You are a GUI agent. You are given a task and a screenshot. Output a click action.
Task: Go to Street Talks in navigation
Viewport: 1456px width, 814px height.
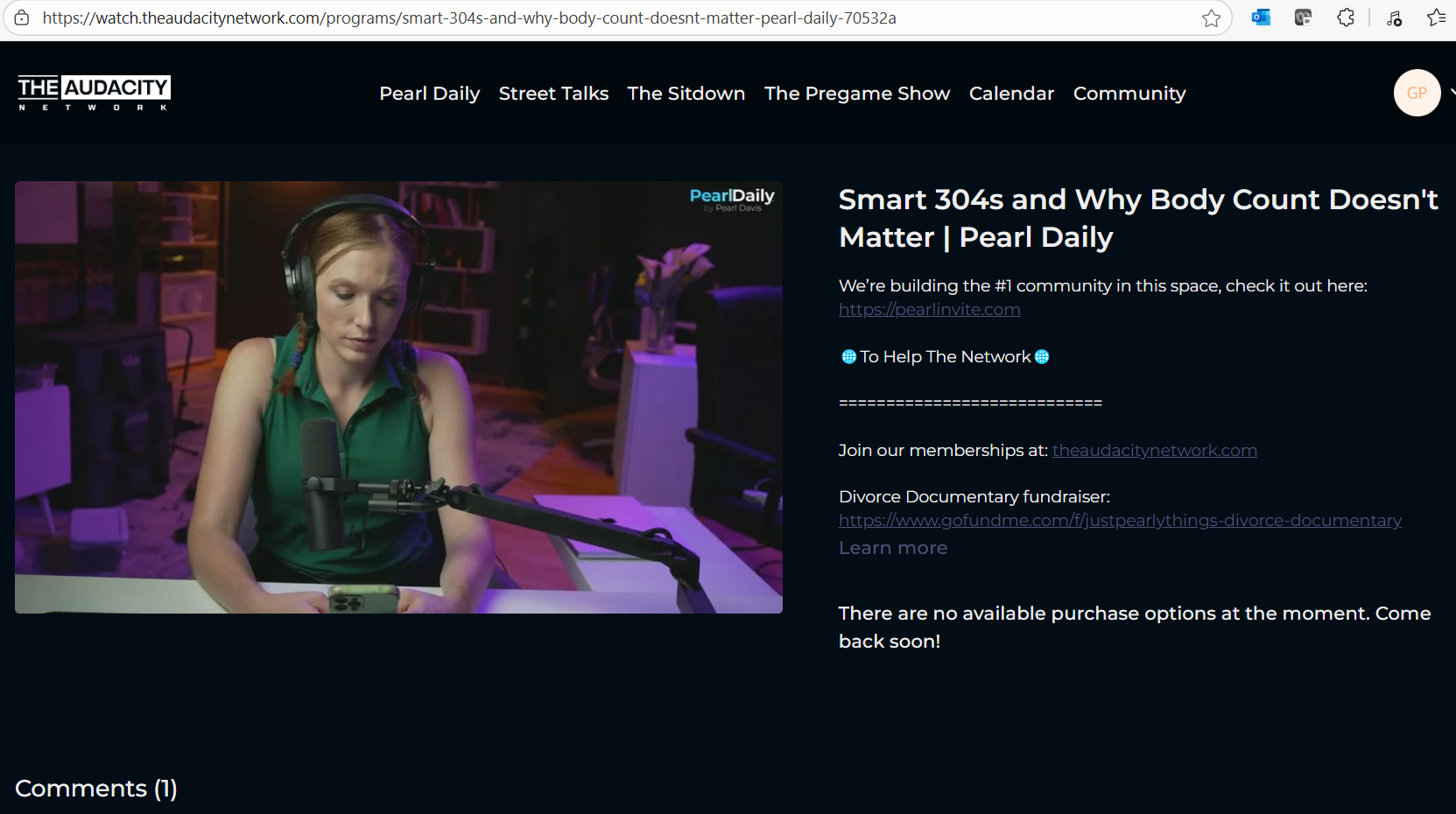(x=553, y=94)
